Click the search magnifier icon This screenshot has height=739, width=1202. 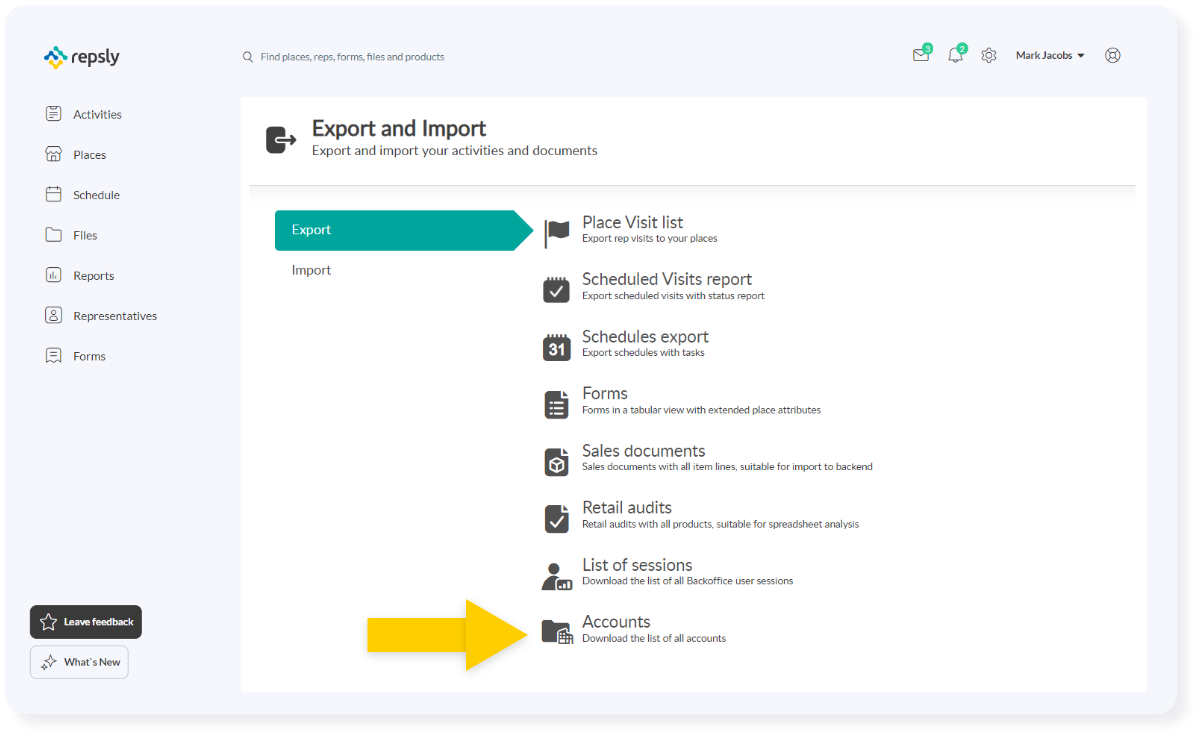pos(248,57)
